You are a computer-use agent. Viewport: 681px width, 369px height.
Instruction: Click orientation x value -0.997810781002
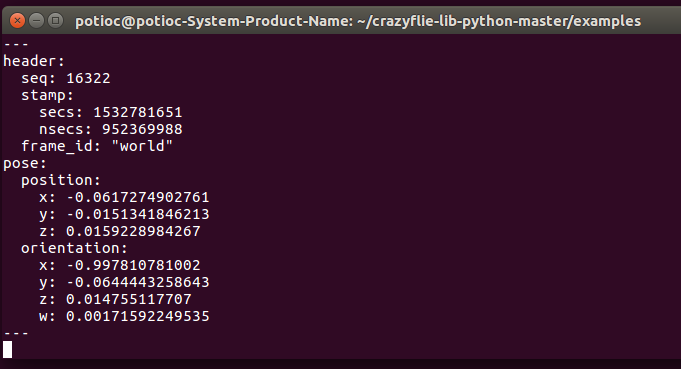click(x=133, y=265)
